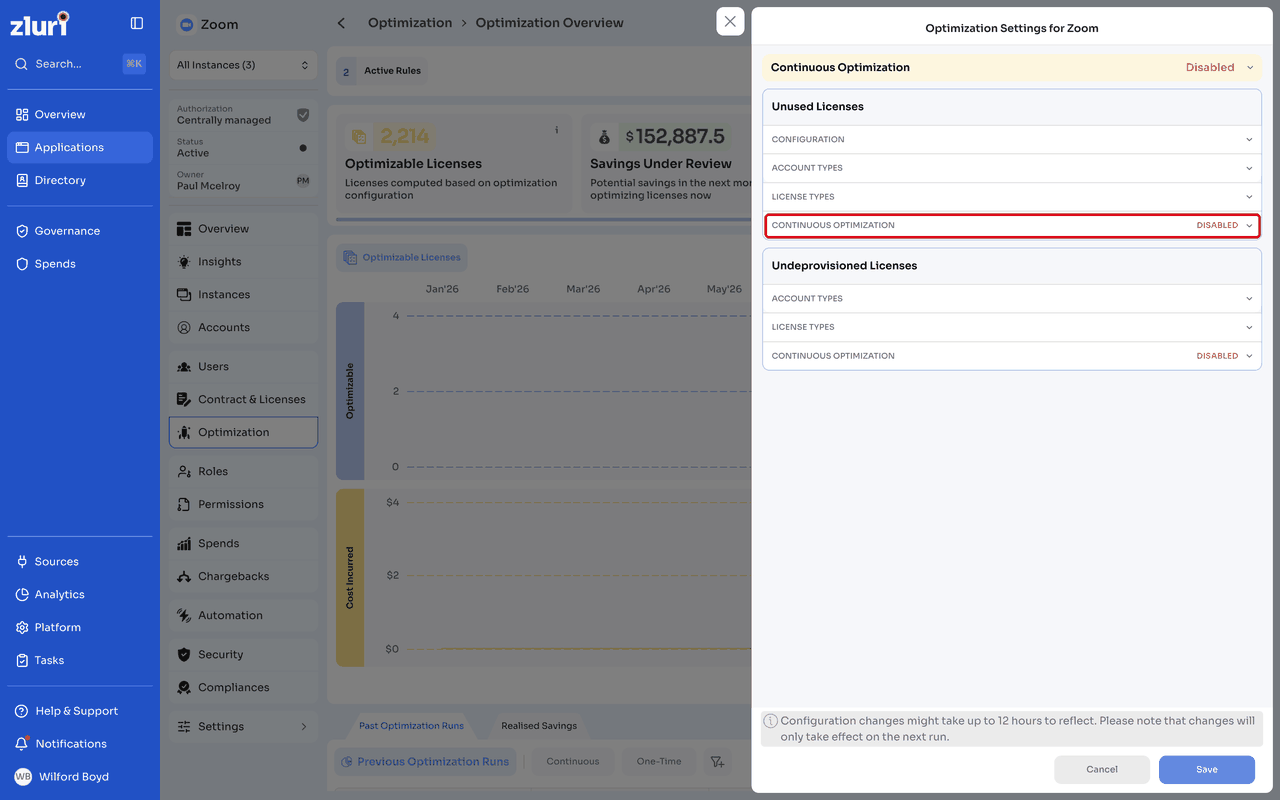Expand License Types under Unused Licenses
The height and width of the screenshot is (800, 1280).
(1012, 197)
